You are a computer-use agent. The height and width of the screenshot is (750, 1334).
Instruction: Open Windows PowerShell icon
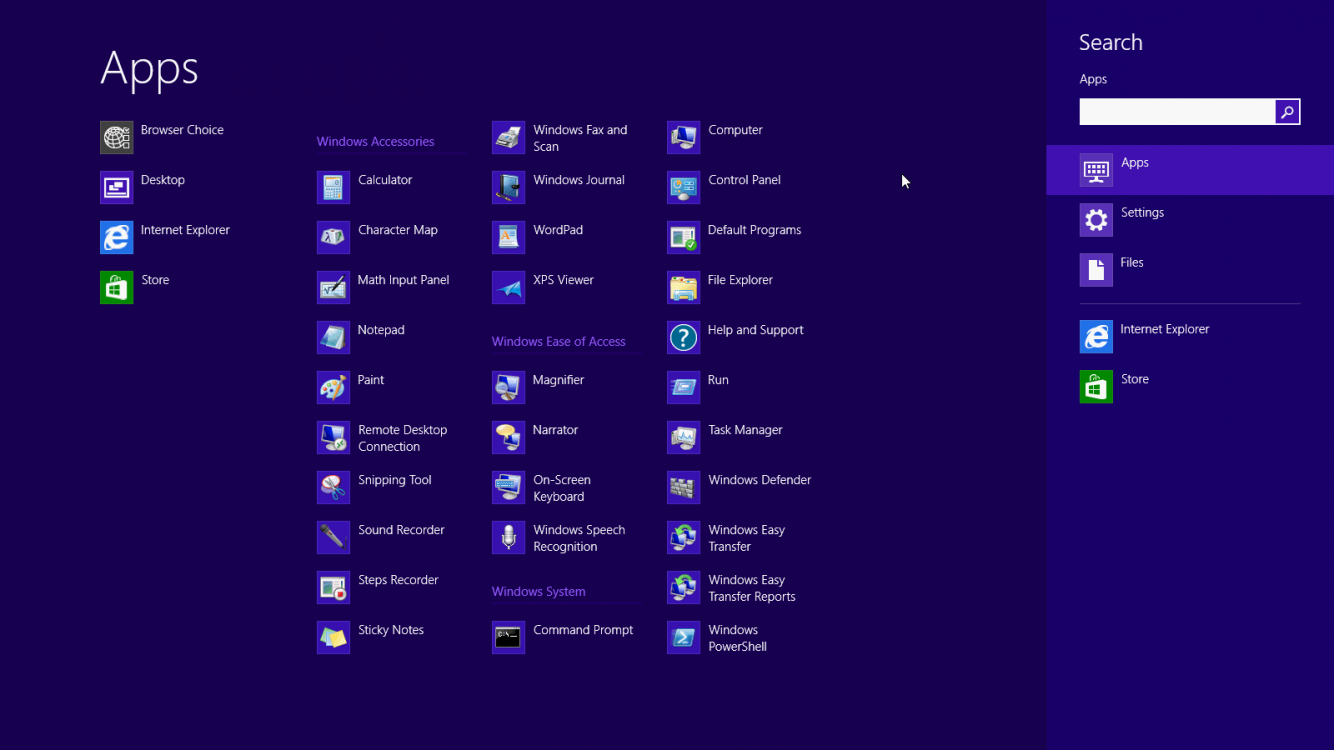tap(683, 637)
